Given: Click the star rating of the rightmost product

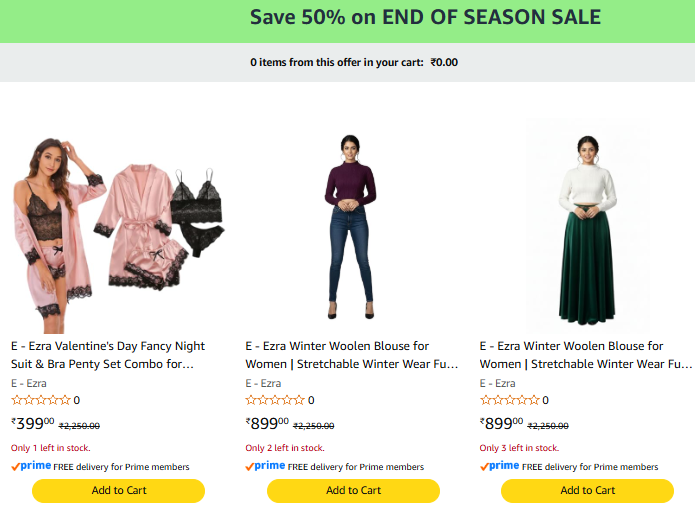Looking at the screenshot, I should (x=509, y=400).
